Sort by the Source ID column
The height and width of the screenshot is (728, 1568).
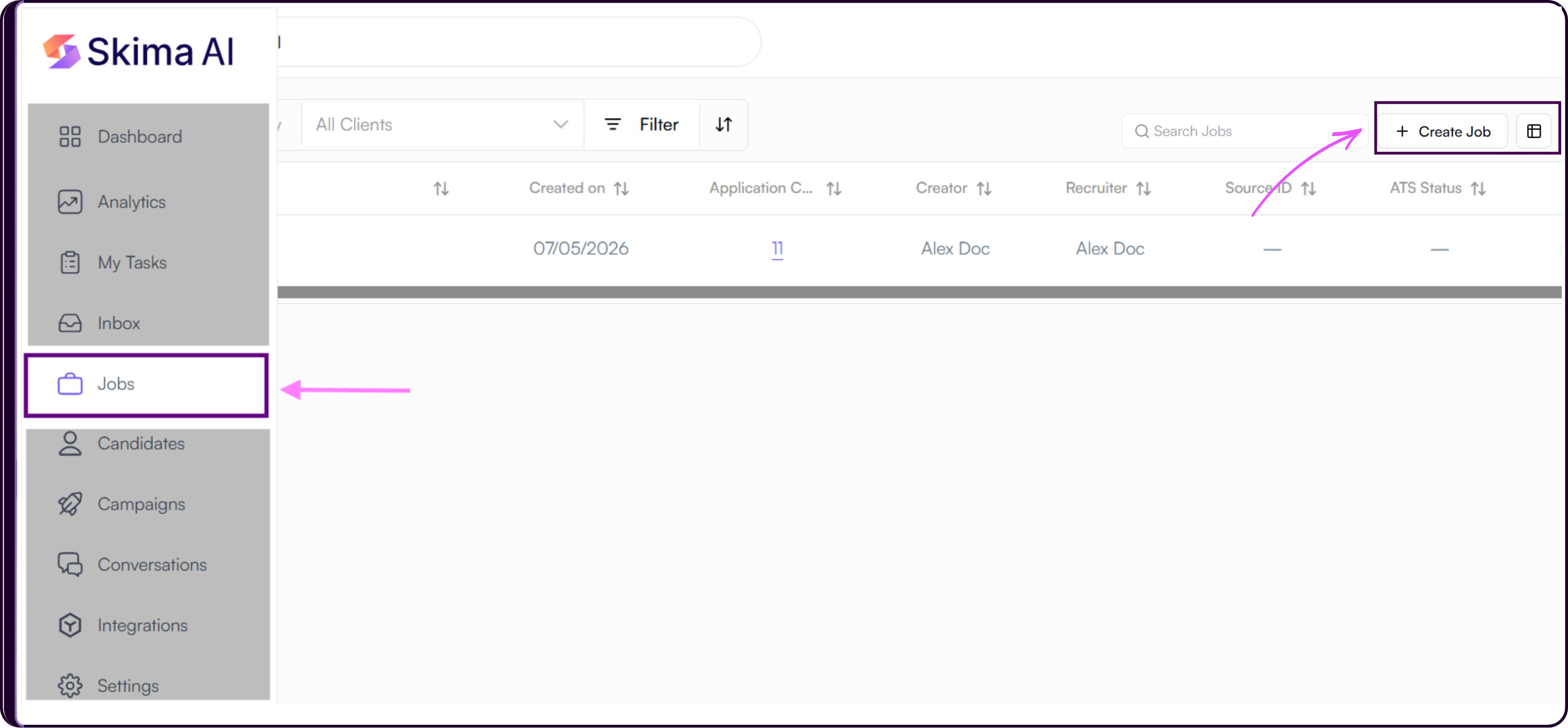point(1309,189)
